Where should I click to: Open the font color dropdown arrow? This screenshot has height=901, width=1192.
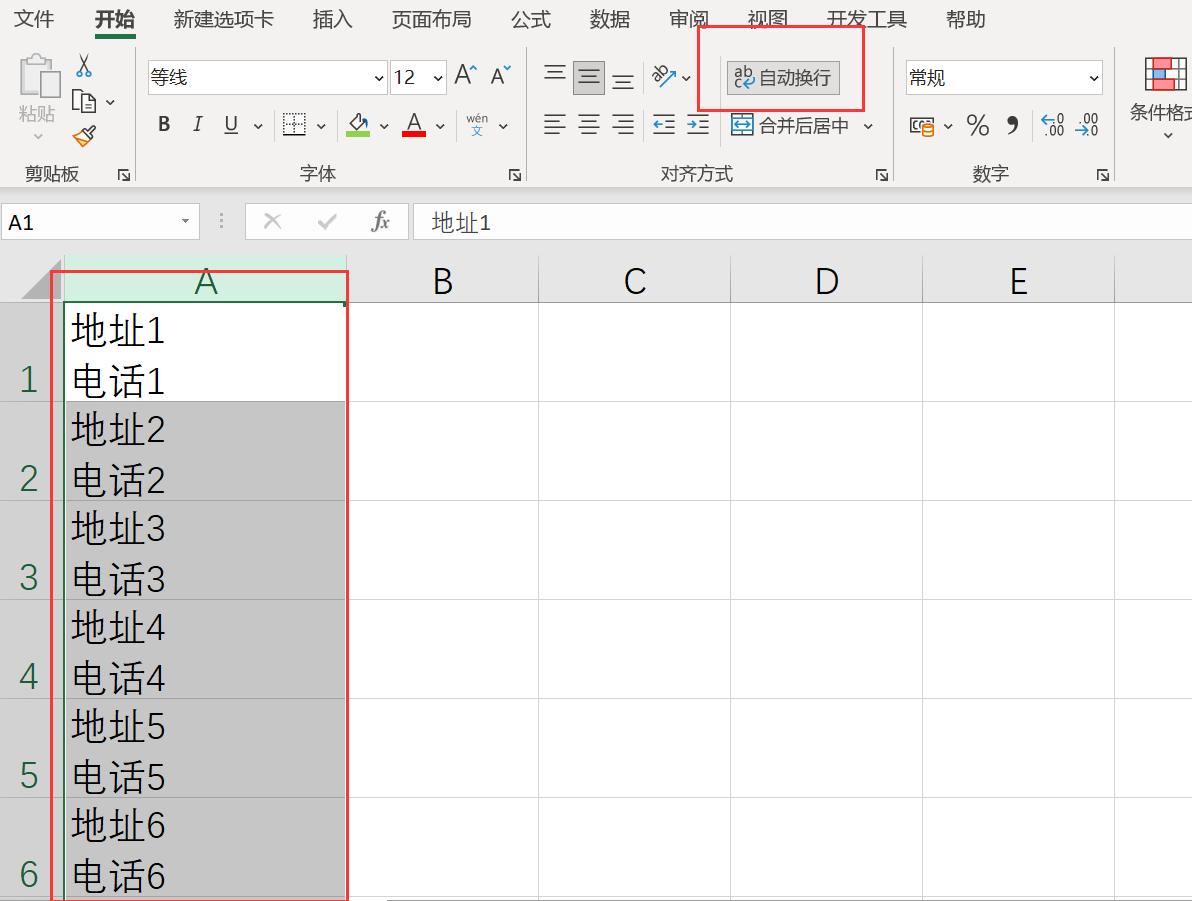439,126
